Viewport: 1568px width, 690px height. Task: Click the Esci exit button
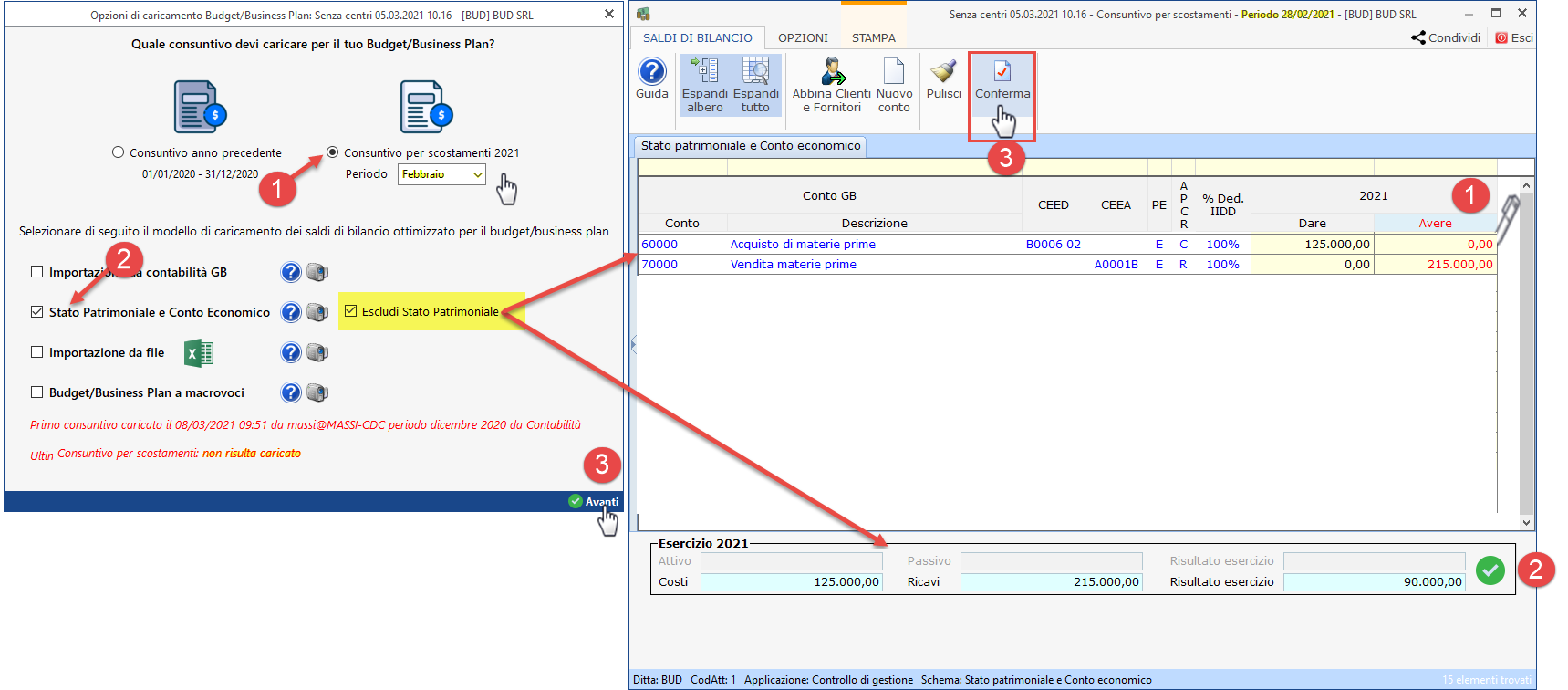click(1514, 37)
